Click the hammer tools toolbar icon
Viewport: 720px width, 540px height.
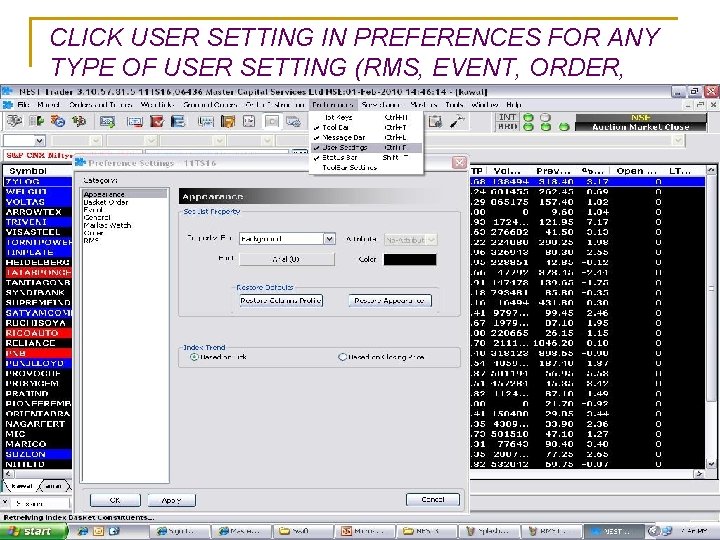(x=457, y=122)
